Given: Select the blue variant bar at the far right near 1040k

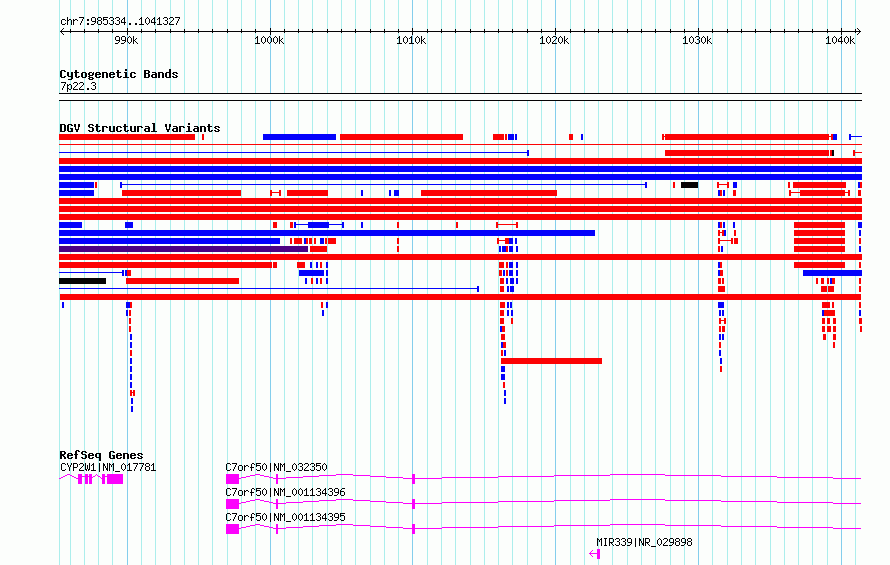Looking at the screenshot, I should pyautogui.click(x=832, y=273).
